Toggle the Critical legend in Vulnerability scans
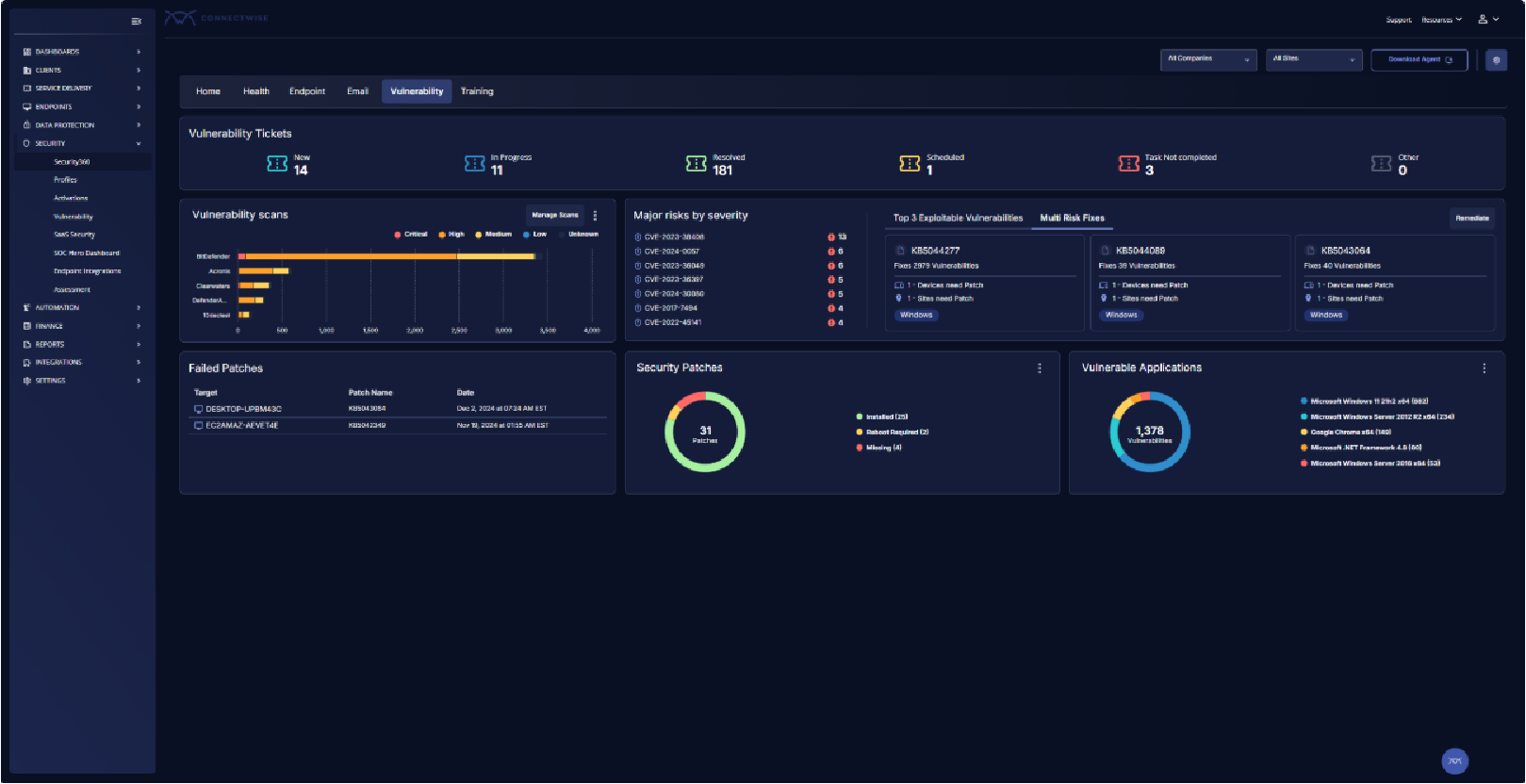This screenshot has height=784, width=1526. tap(411, 235)
